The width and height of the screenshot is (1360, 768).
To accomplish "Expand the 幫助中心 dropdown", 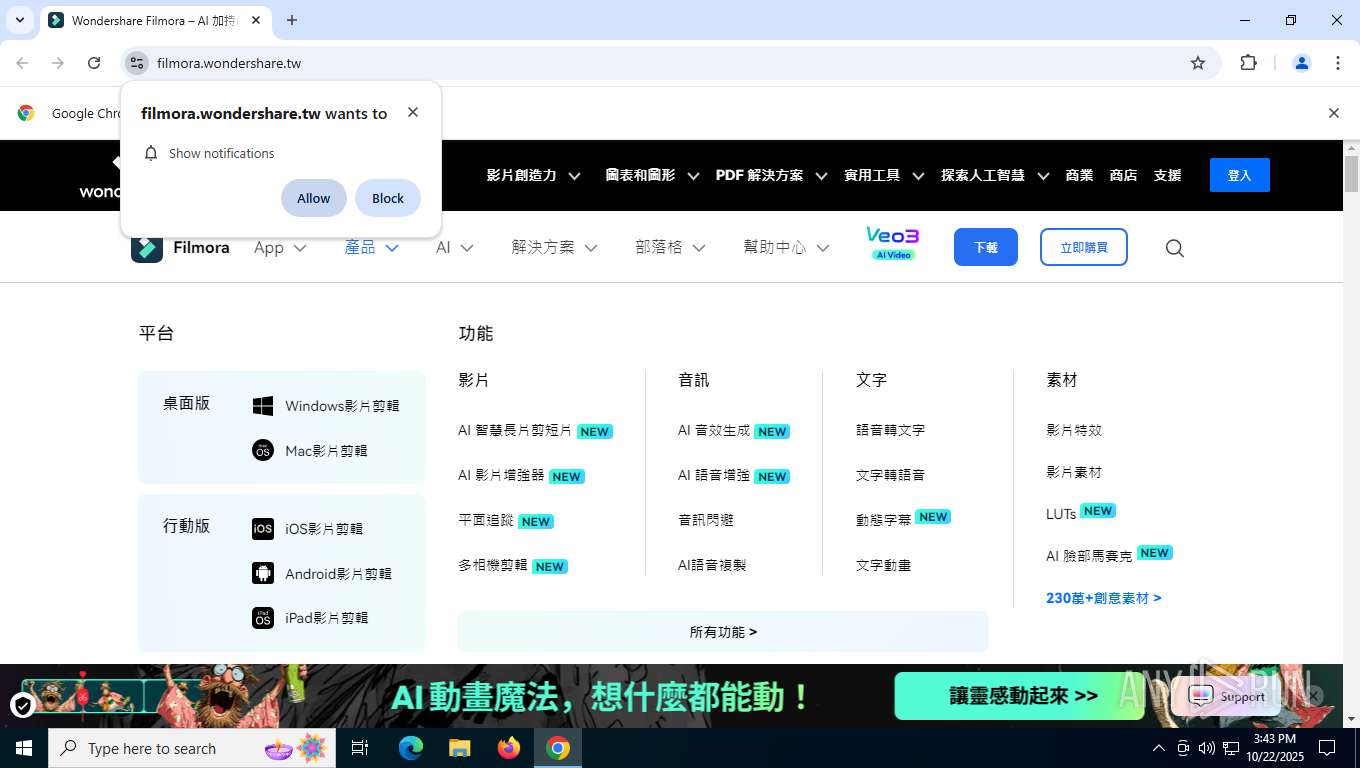I will (786, 247).
